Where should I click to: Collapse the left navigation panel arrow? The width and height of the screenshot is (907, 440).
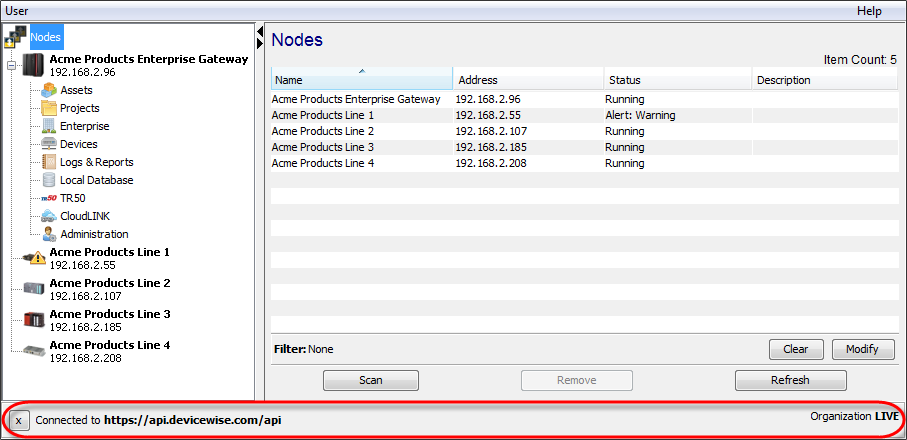click(260, 32)
